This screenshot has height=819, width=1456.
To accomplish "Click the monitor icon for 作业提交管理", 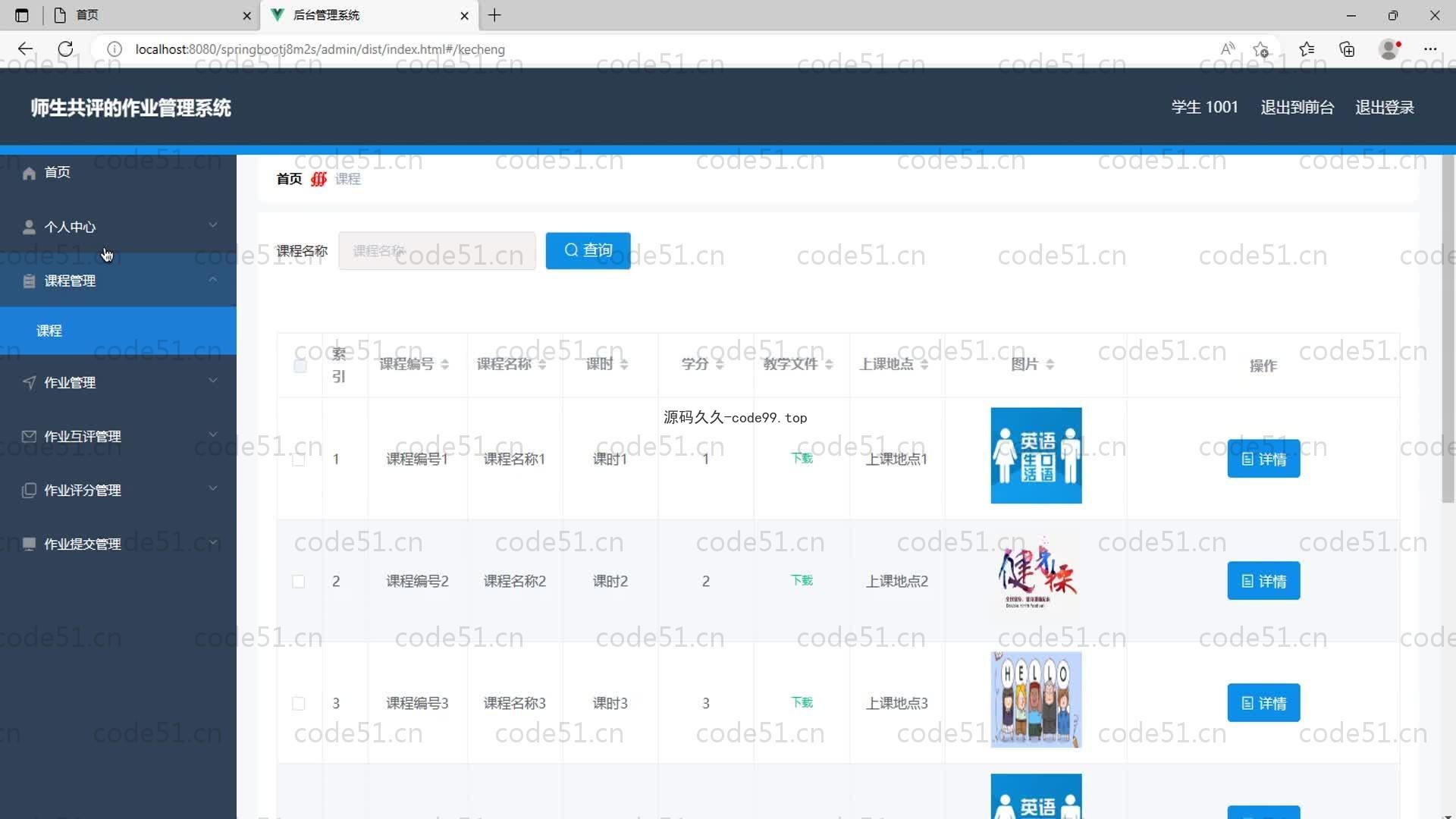I will pos(29,544).
